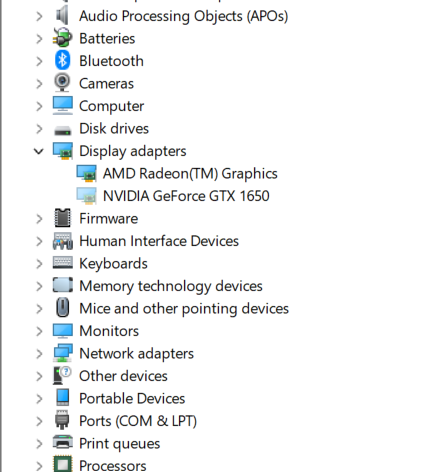This screenshot has height=472, width=431.
Task: Click the Other devices unknown-device icon
Action: [62, 375]
